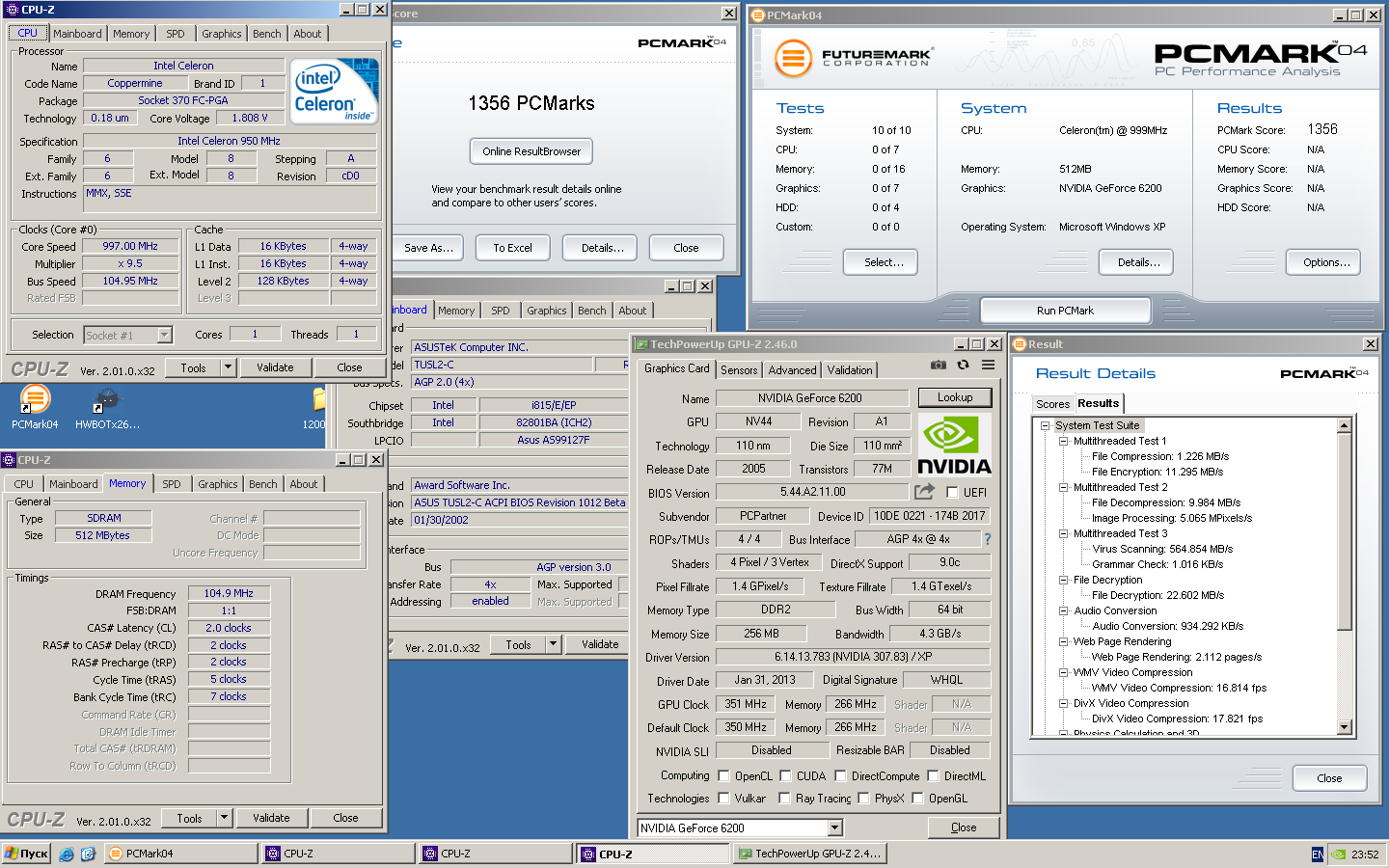
Task: Click Lookup button in GPU-Z
Action: 955,397
